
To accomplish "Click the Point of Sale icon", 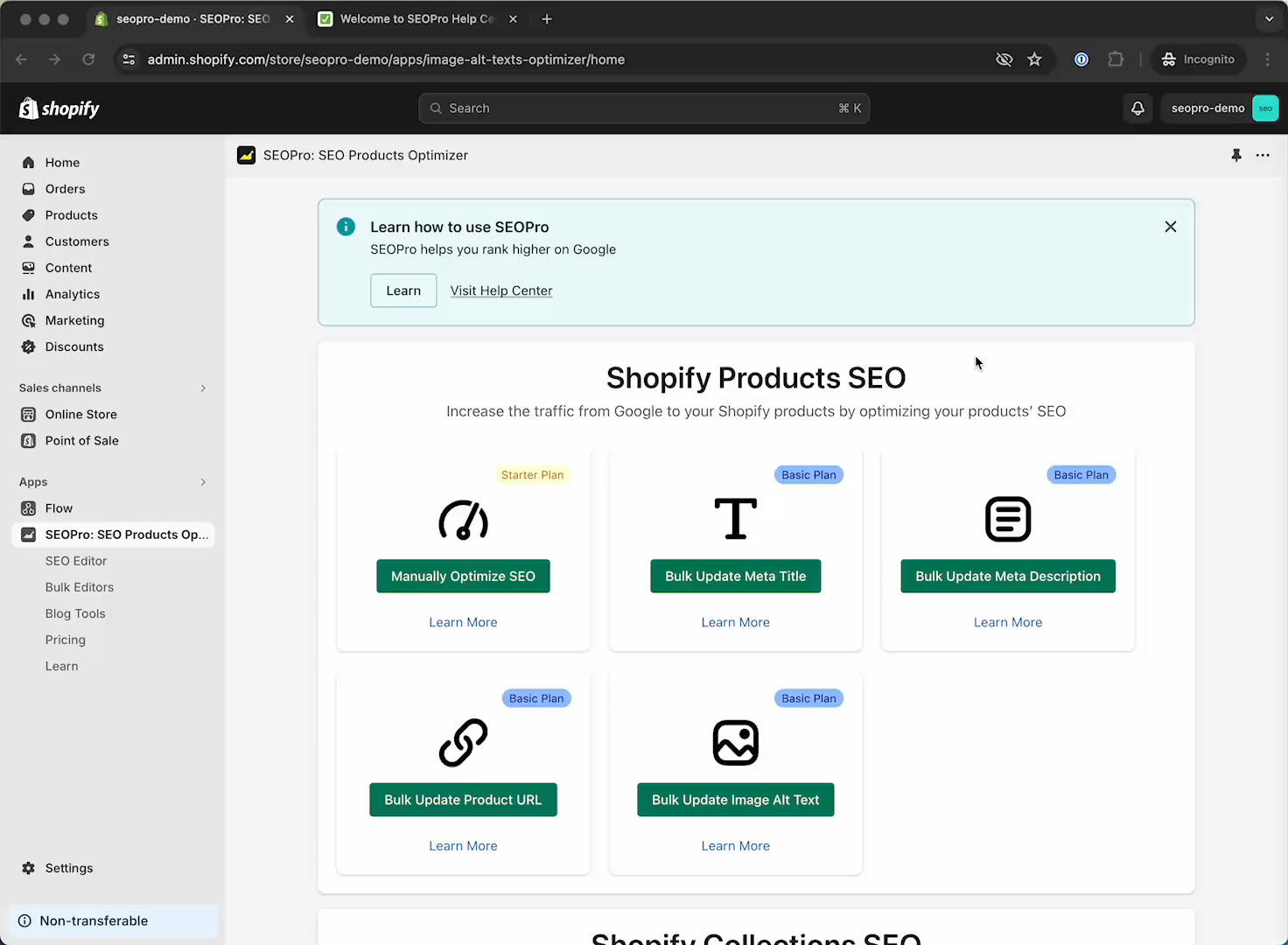I will pyautogui.click(x=29, y=441).
